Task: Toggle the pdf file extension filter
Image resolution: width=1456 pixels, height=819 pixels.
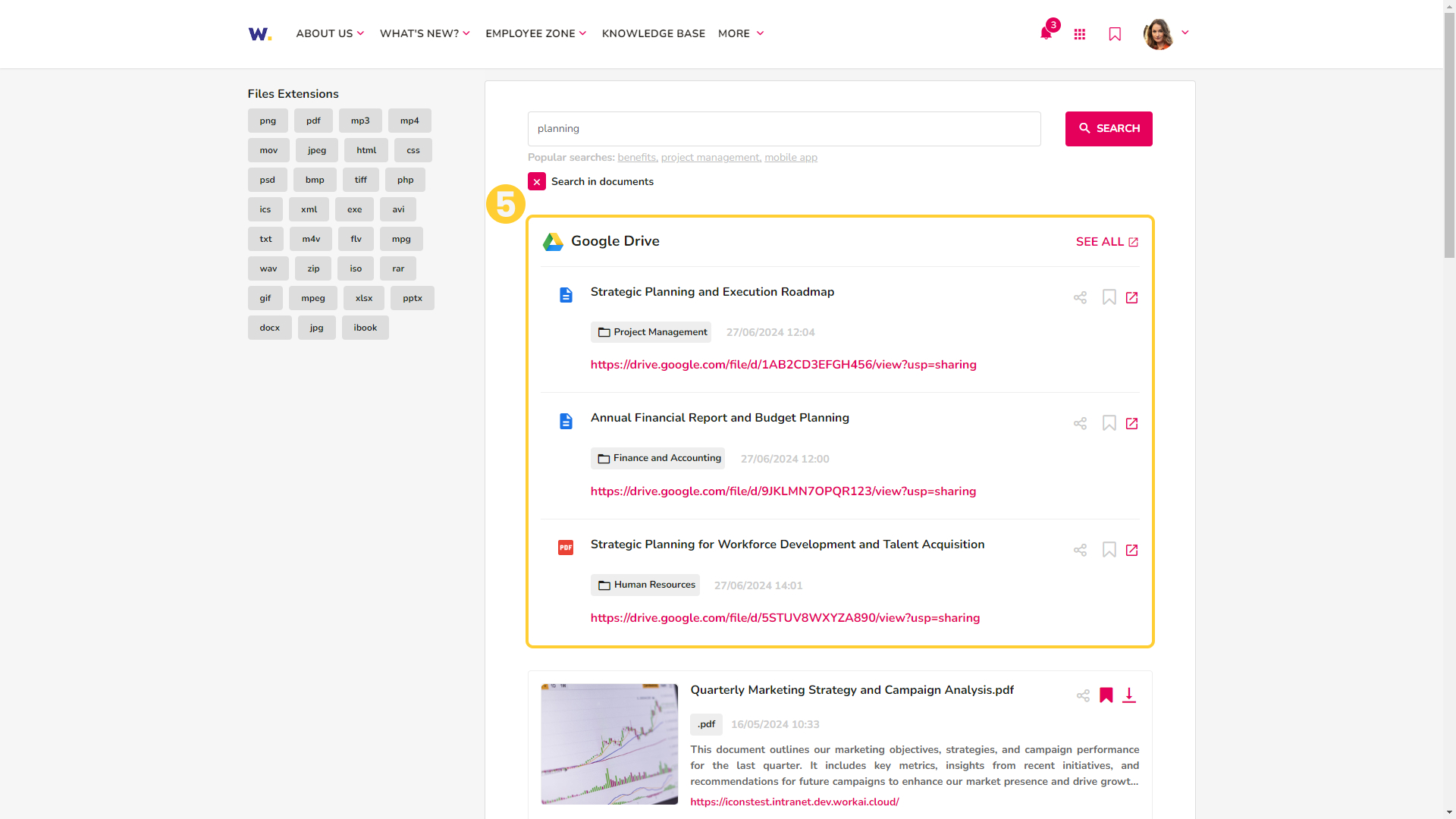Action: 313,121
